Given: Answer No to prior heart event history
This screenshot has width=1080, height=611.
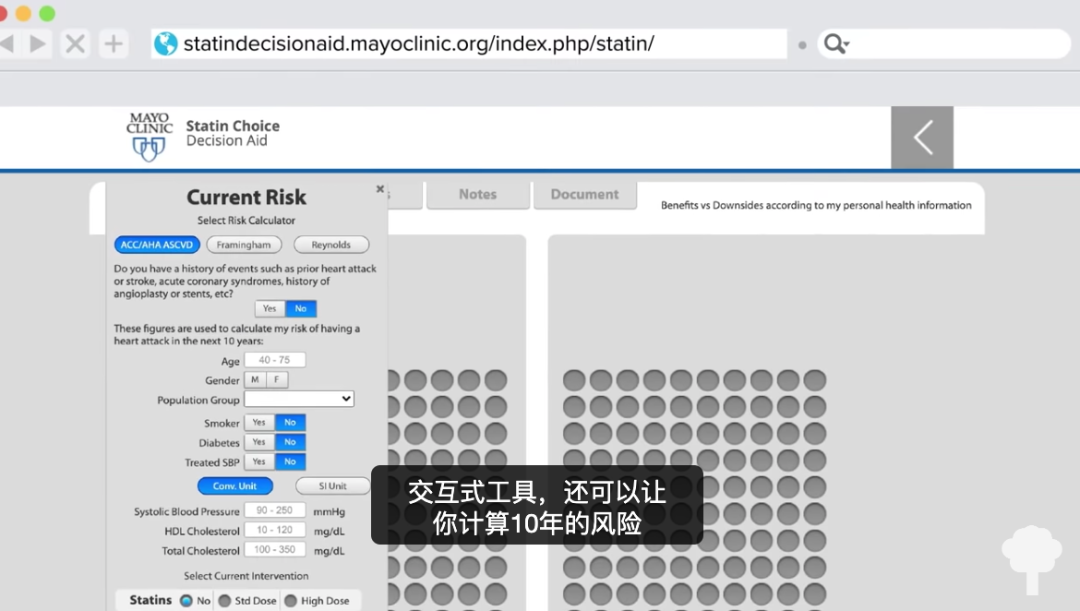Looking at the screenshot, I should tap(301, 309).
